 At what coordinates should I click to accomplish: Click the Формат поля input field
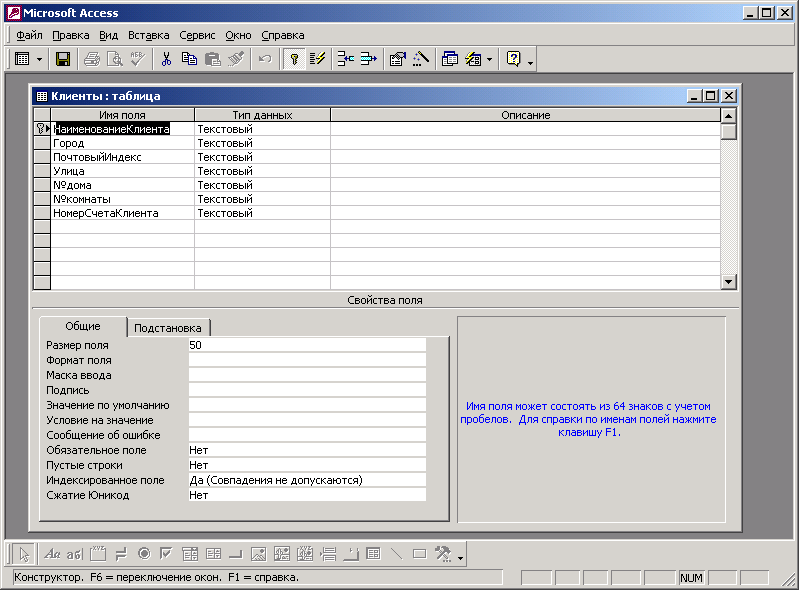[x=307, y=360]
